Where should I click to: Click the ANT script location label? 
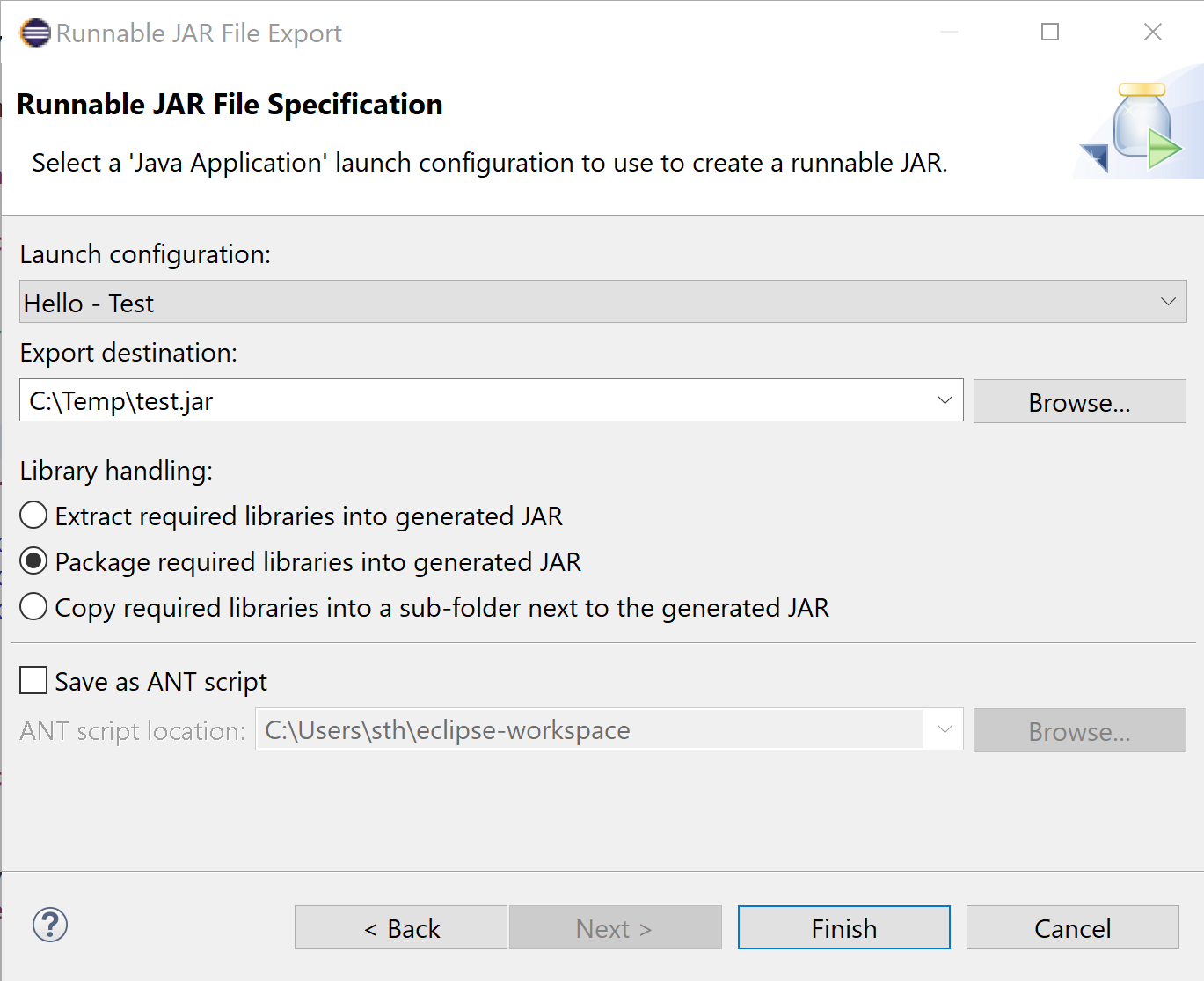coord(132,731)
